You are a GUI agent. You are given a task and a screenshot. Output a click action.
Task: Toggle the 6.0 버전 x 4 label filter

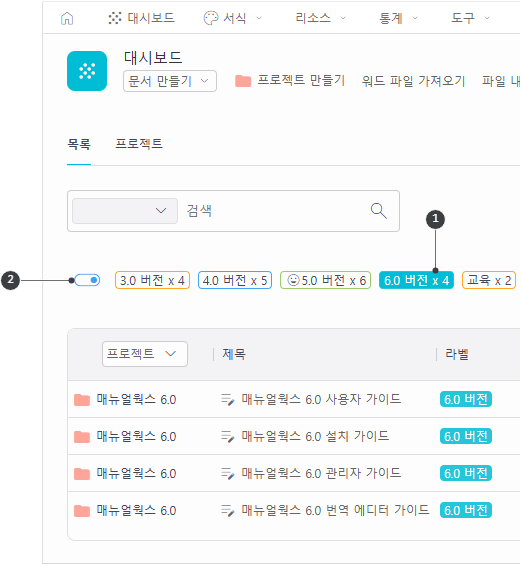[x=416, y=280]
